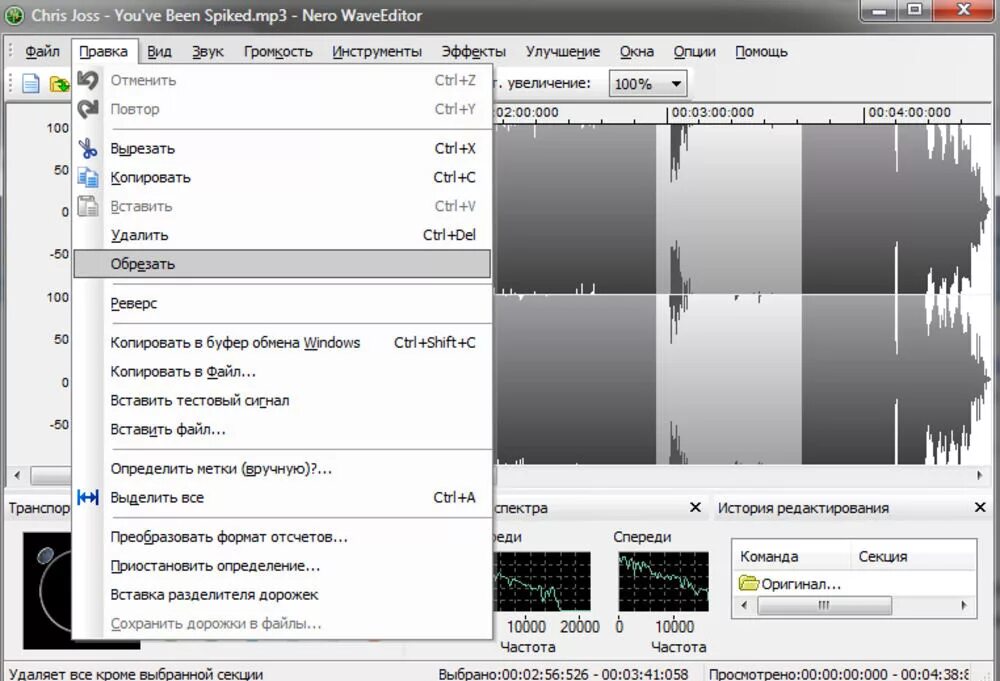Open the Громкость menu
The width and height of the screenshot is (1000, 681).
pyautogui.click(x=278, y=52)
